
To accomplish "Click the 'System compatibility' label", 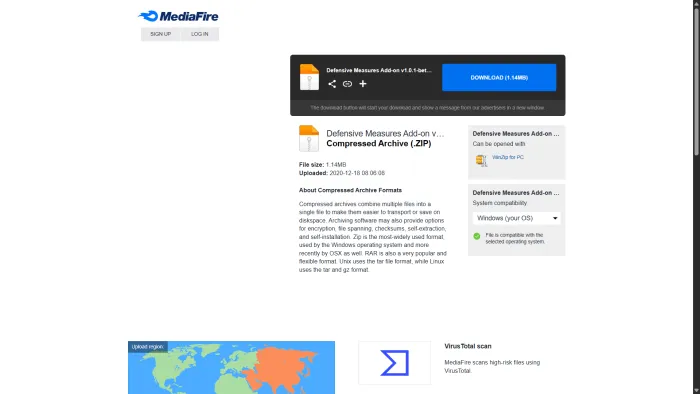I will coord(500,203).
